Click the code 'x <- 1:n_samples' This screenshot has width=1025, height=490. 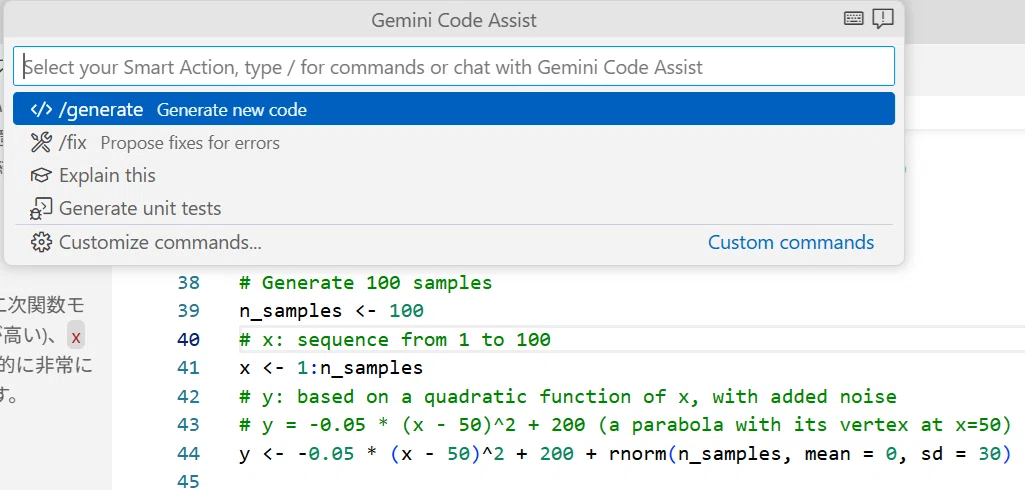click(x=331, y=368)
